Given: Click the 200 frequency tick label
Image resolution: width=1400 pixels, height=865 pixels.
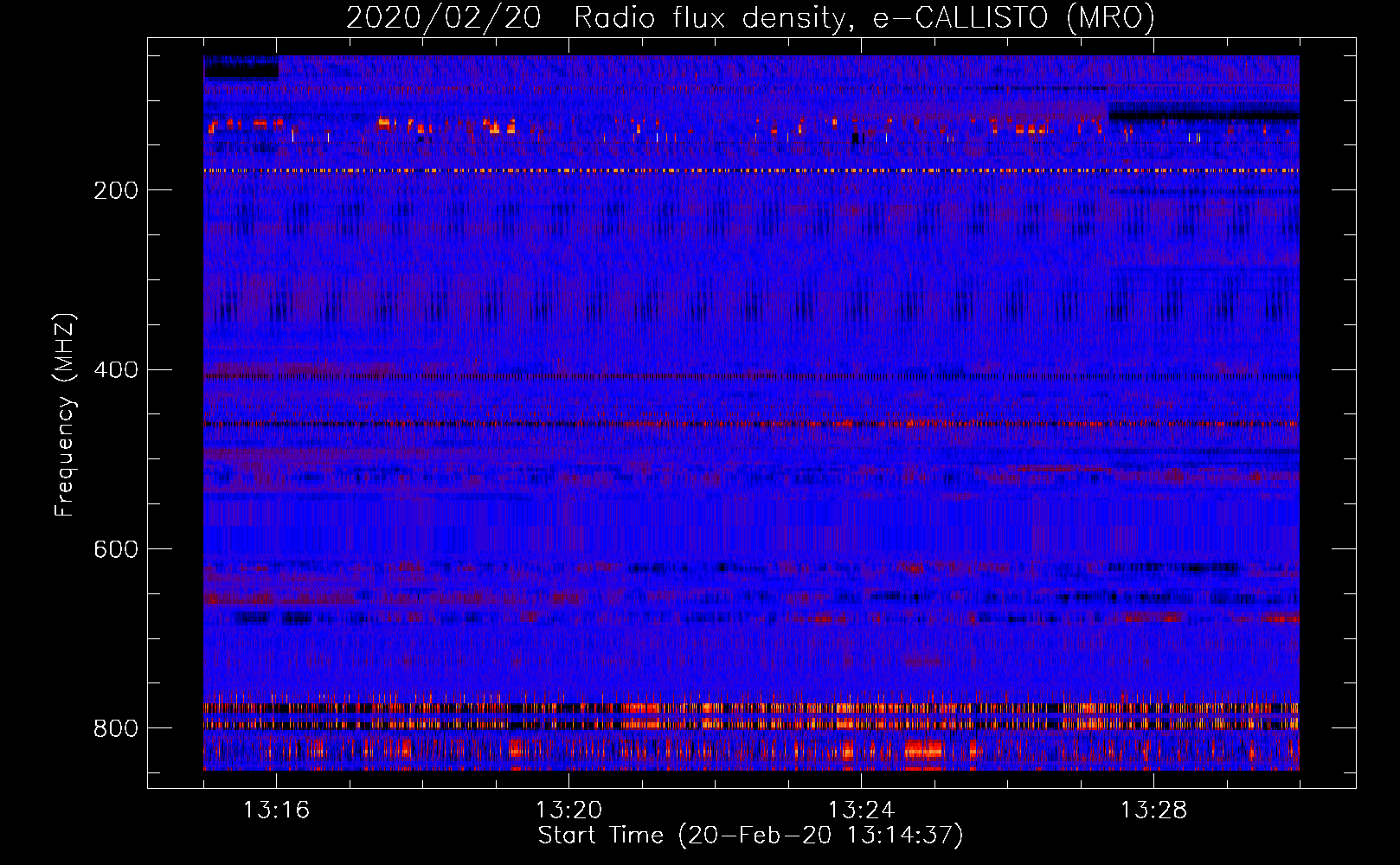Looking at the screenshot, I should click(x=116, y=190).
